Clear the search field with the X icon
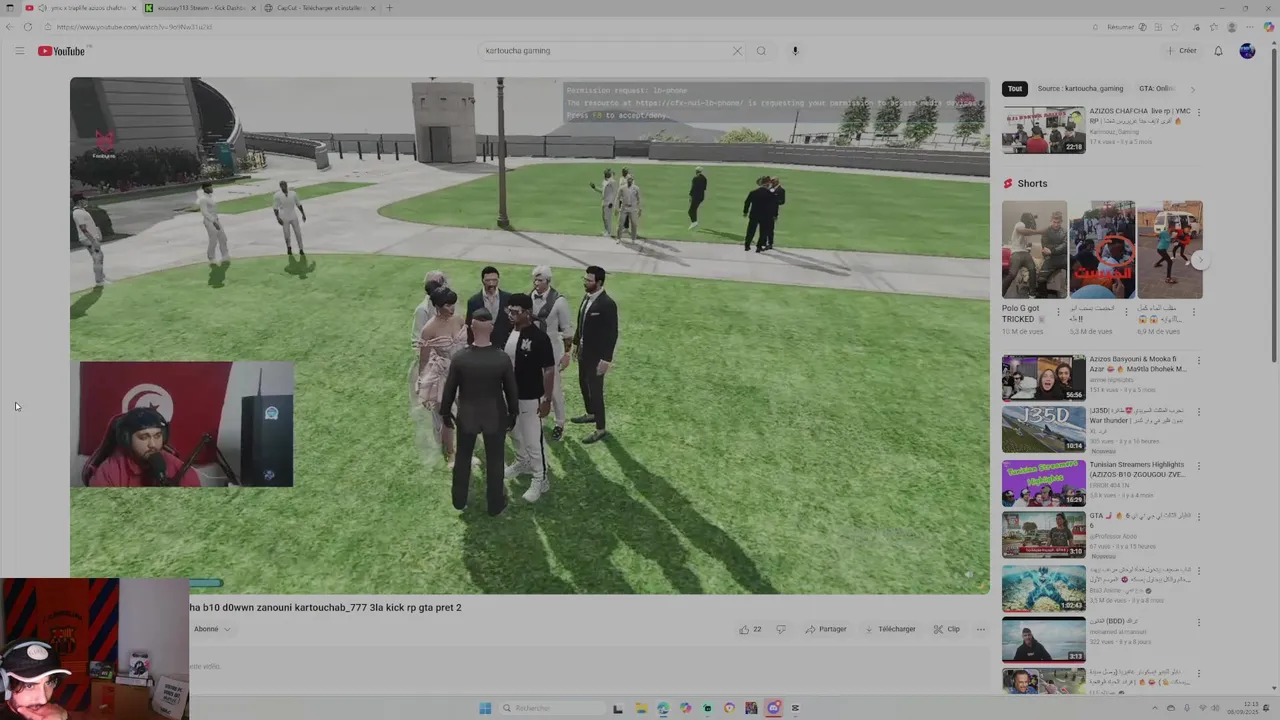 coord(737,51)
